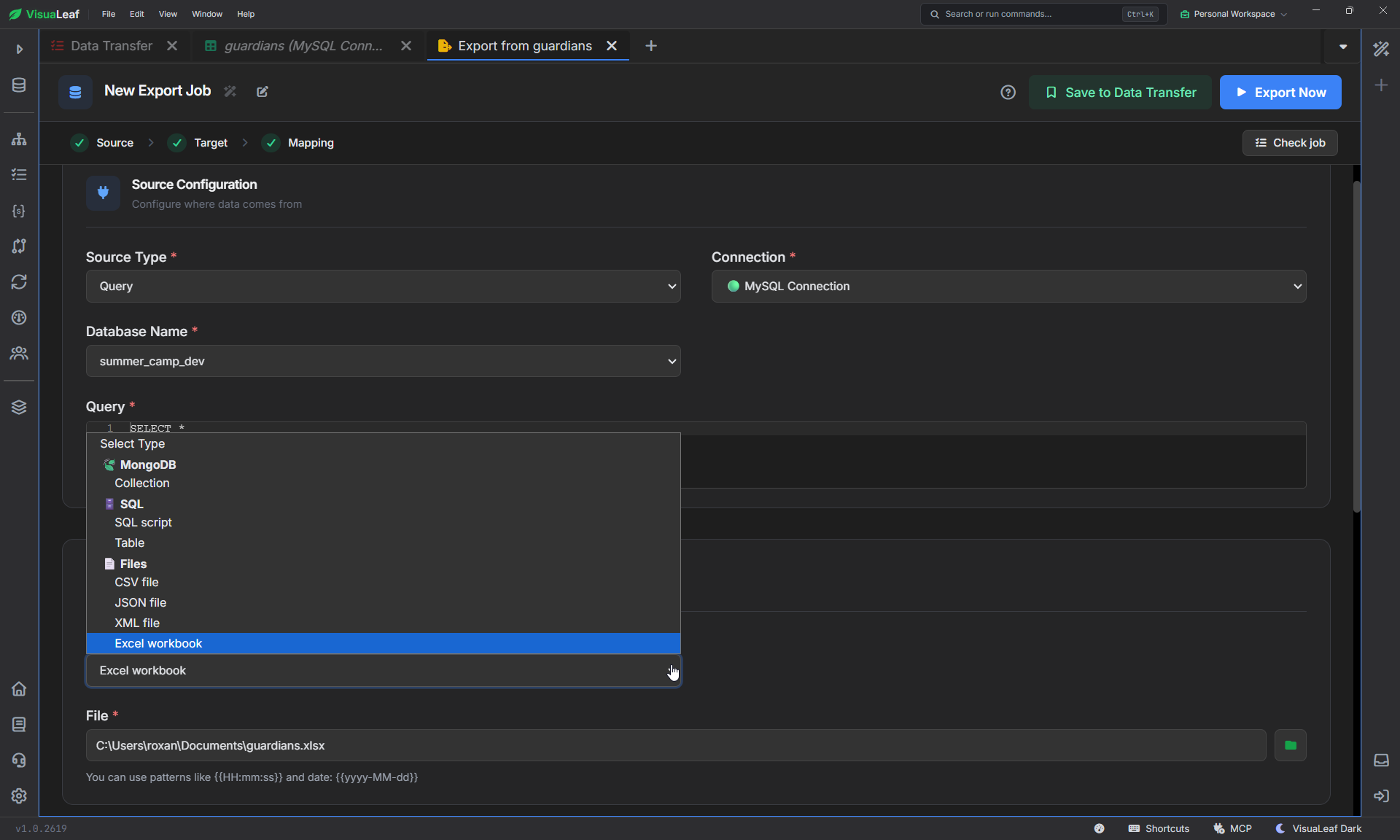Expand the left sidebar play arrow
Image resolution: width=1400 pixels, height=840 pixels.
tap(19, 49)
